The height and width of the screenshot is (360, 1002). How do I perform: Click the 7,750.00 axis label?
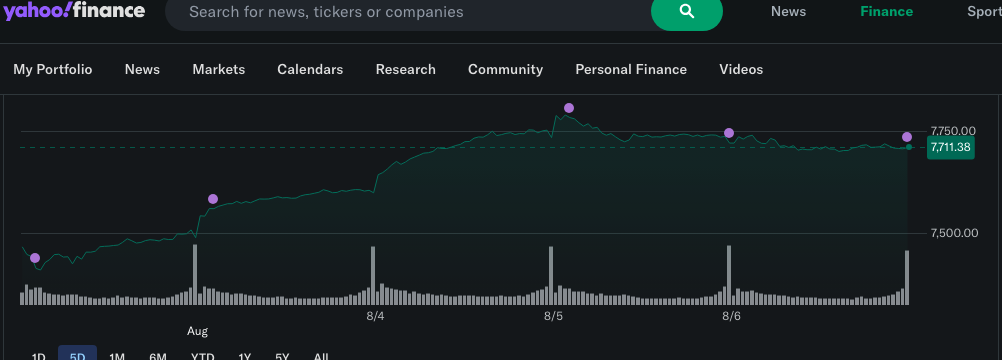(x=953, y=131)
